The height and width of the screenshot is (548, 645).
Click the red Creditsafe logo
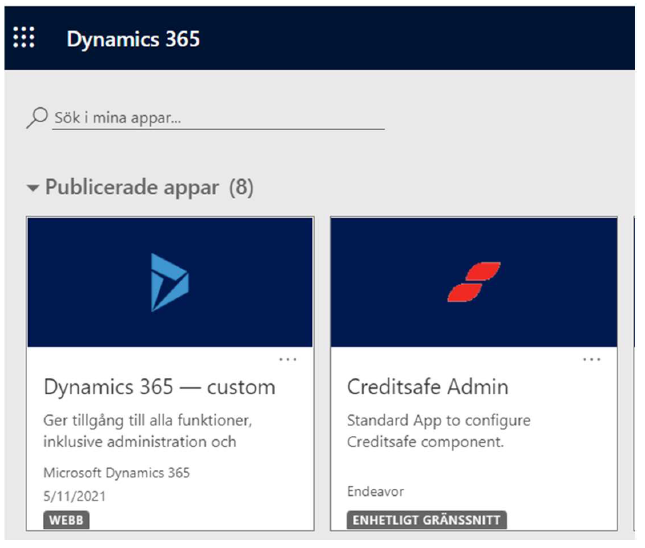[473, 282]
